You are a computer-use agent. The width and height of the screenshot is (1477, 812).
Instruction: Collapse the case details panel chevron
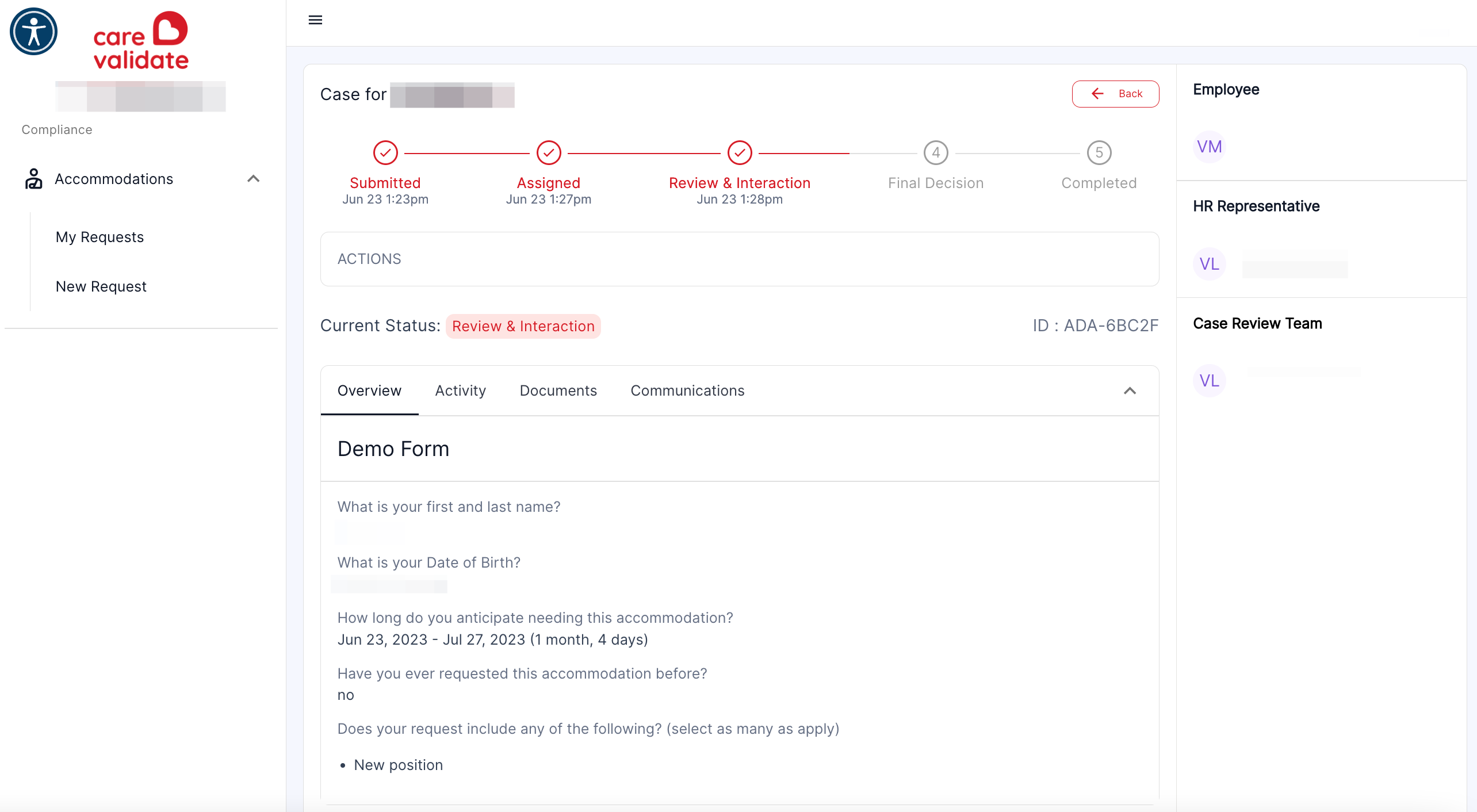tap(1130, 391)
